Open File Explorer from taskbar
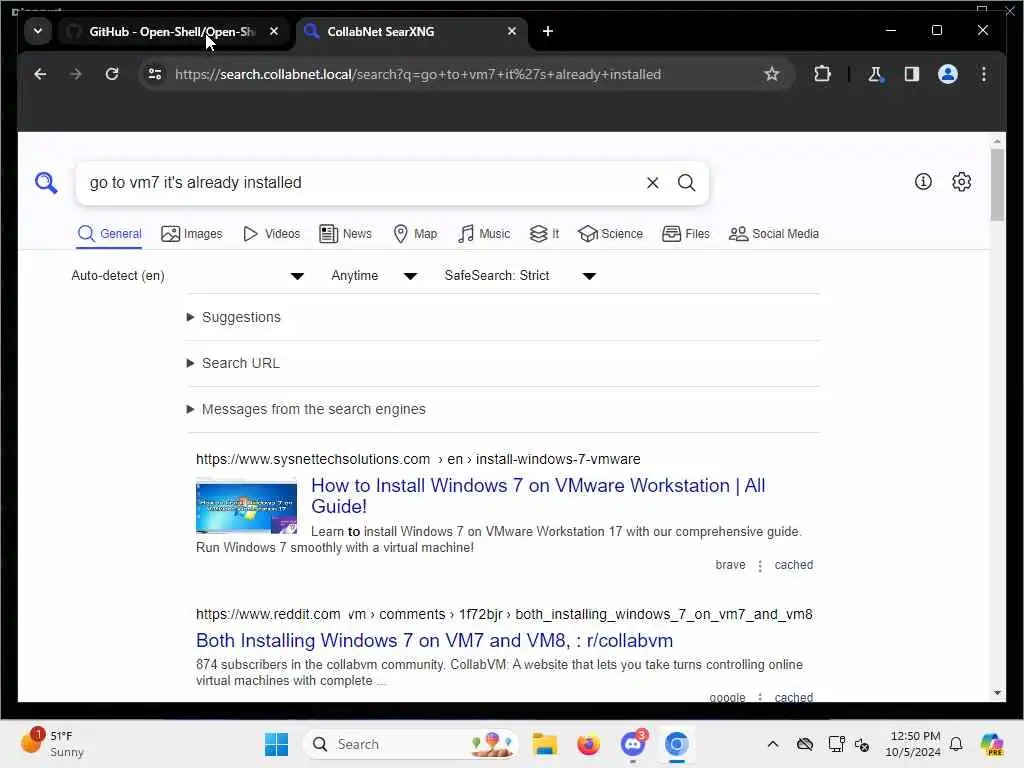This screenshot has width=1024, height=768. [544, 744]
